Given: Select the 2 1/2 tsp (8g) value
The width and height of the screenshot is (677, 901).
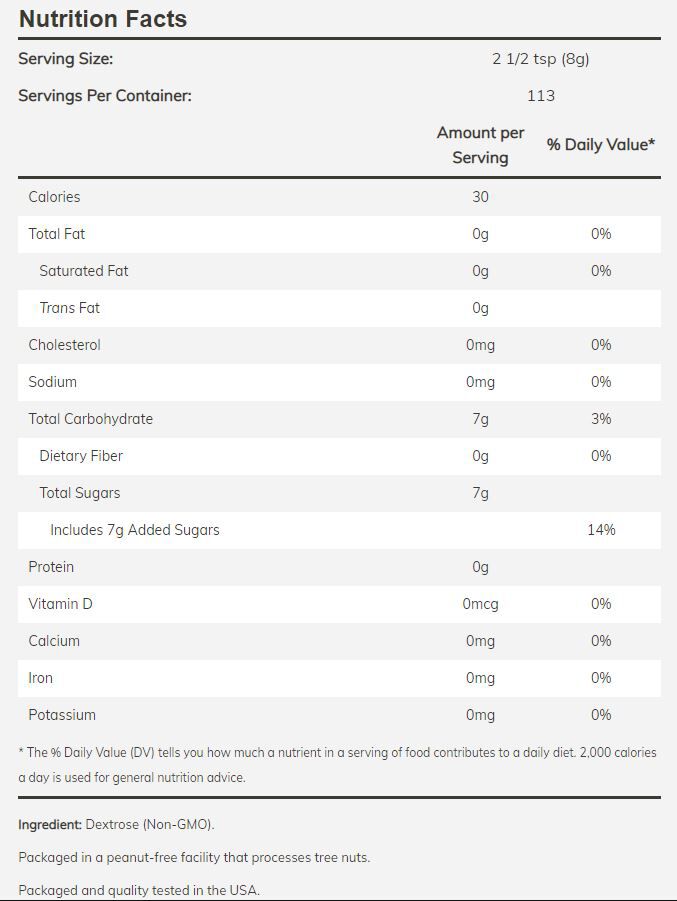Looking at the screenshot, I should click(x=540, y=59).
